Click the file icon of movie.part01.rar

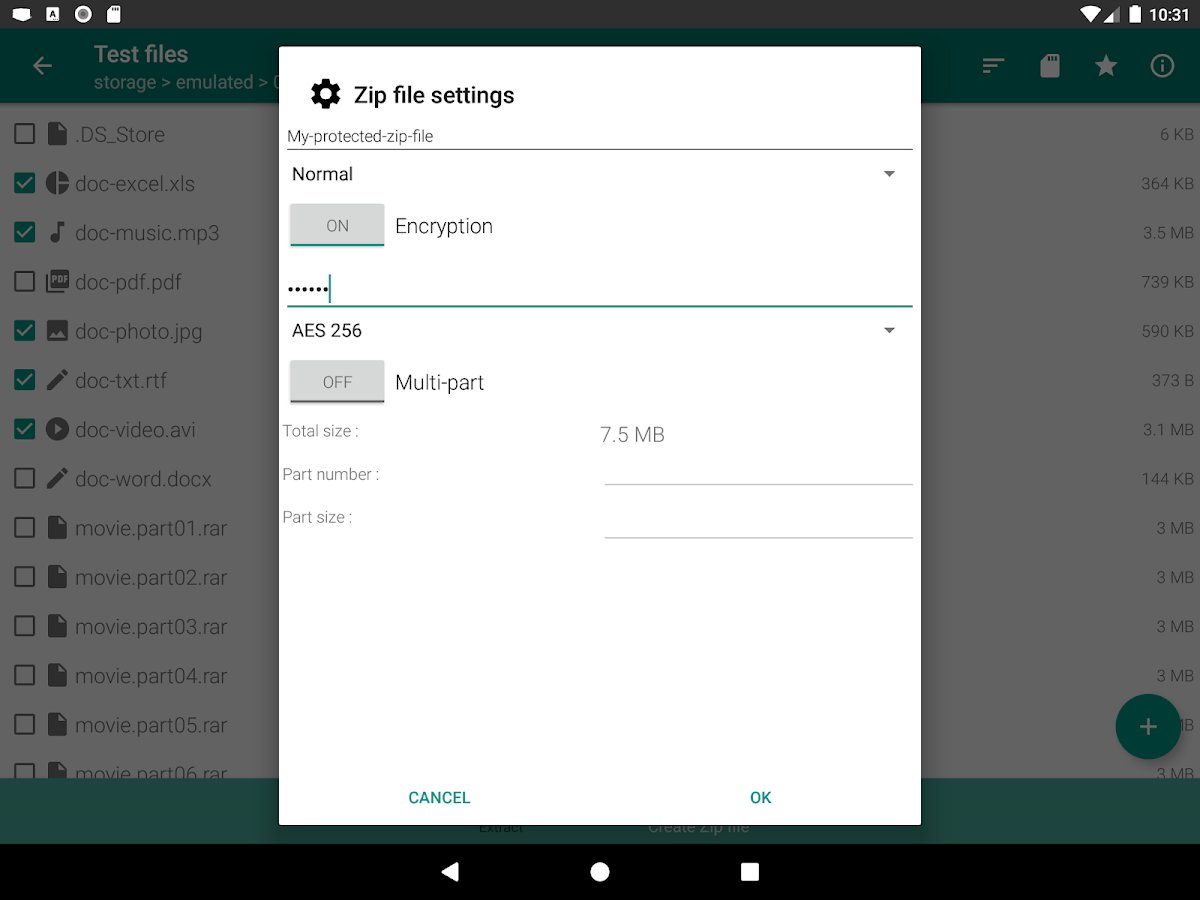point(57,527)
